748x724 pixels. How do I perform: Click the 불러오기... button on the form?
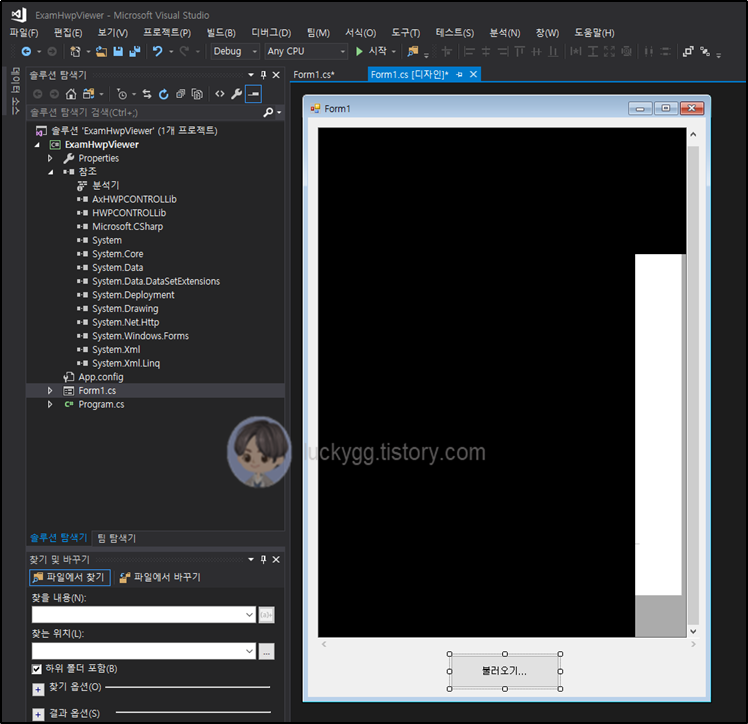coord(504,672)
